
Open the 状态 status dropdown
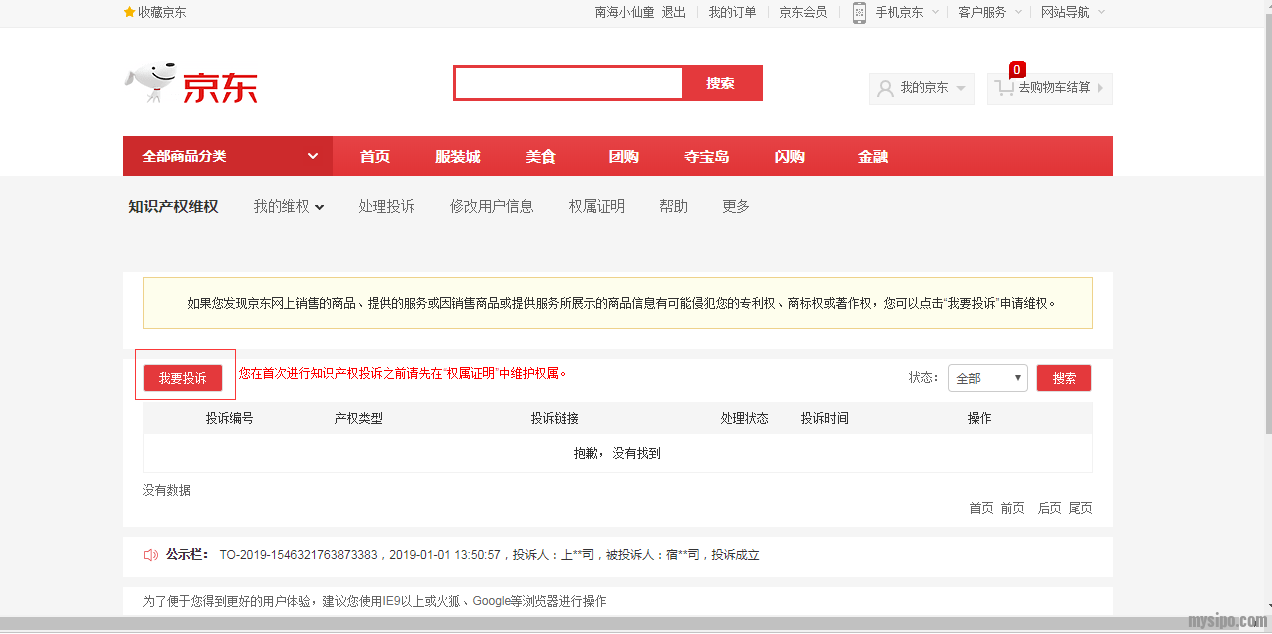pos(987,378)
